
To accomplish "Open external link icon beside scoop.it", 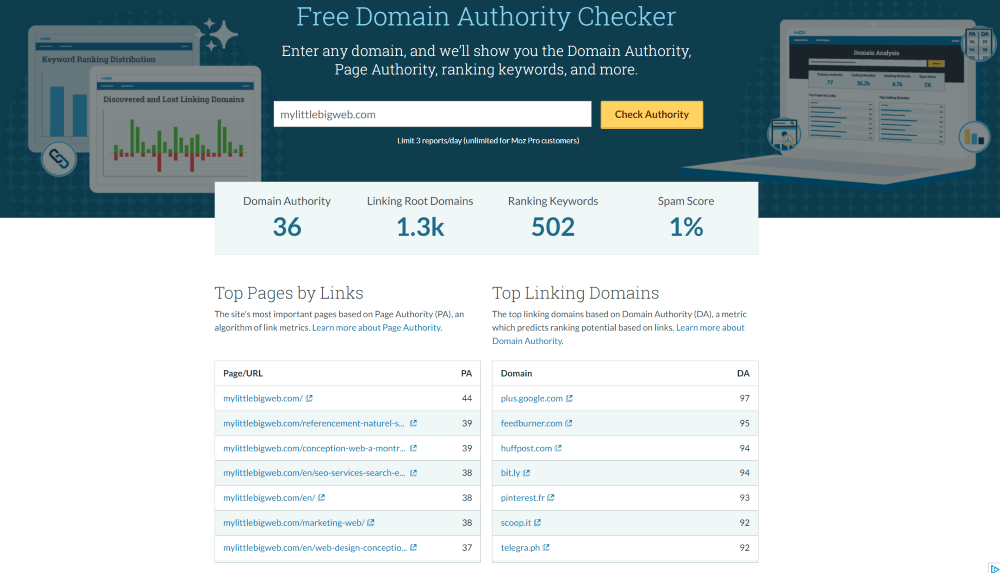I will [x=537, y=523].
